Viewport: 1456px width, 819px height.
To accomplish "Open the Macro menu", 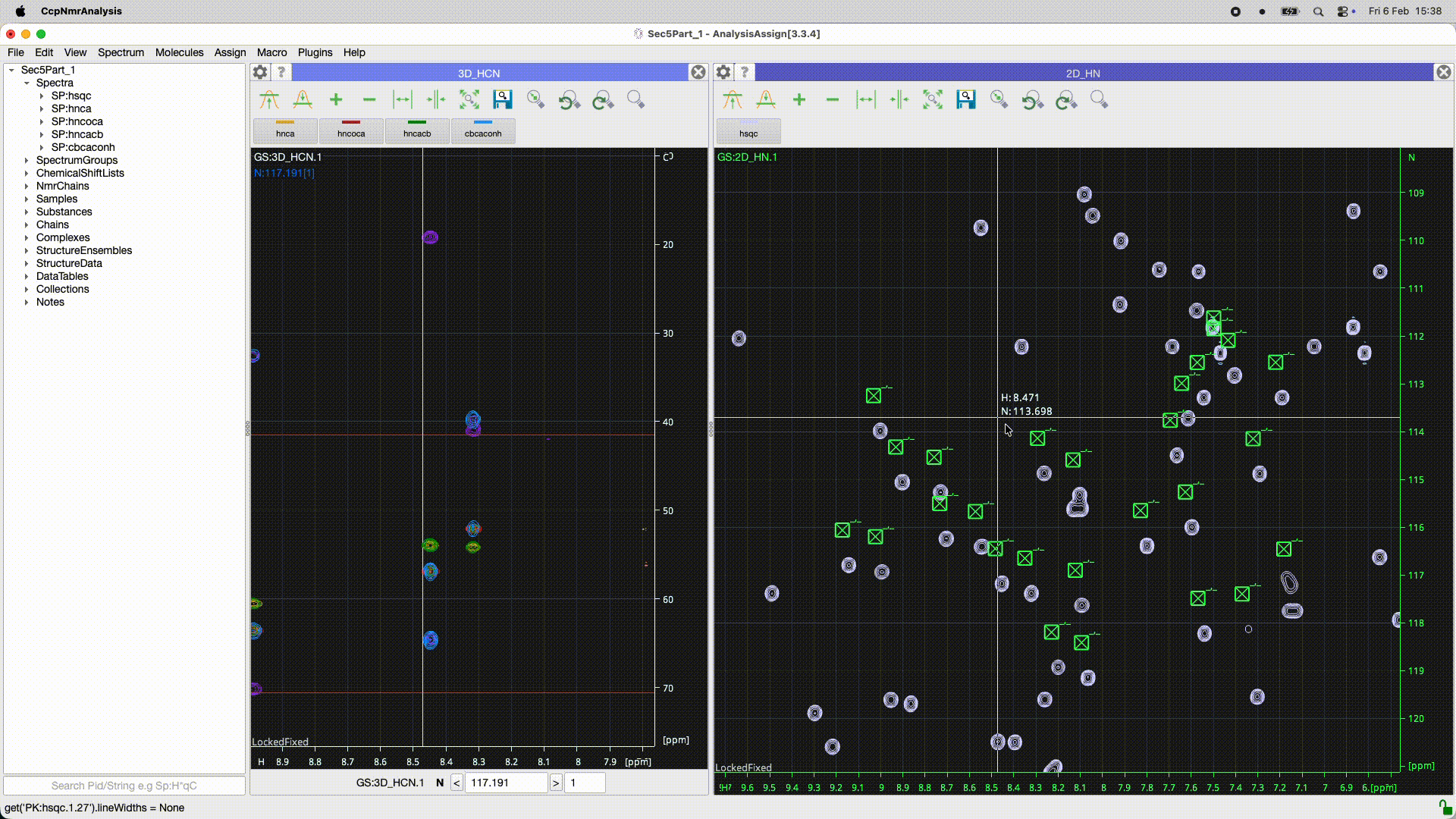I will pos(271,52).
